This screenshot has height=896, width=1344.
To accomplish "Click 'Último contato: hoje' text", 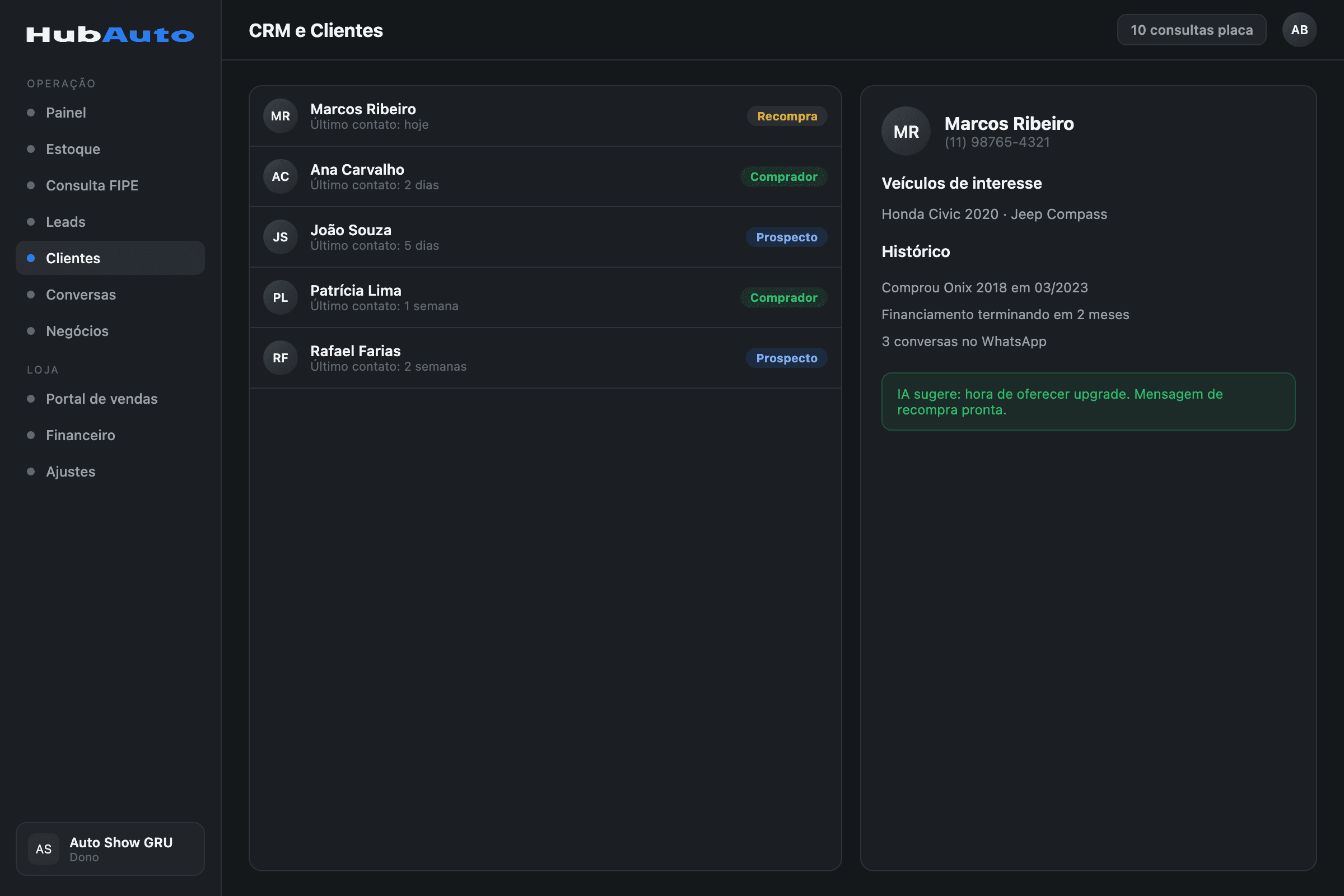I will coord(369,124).
